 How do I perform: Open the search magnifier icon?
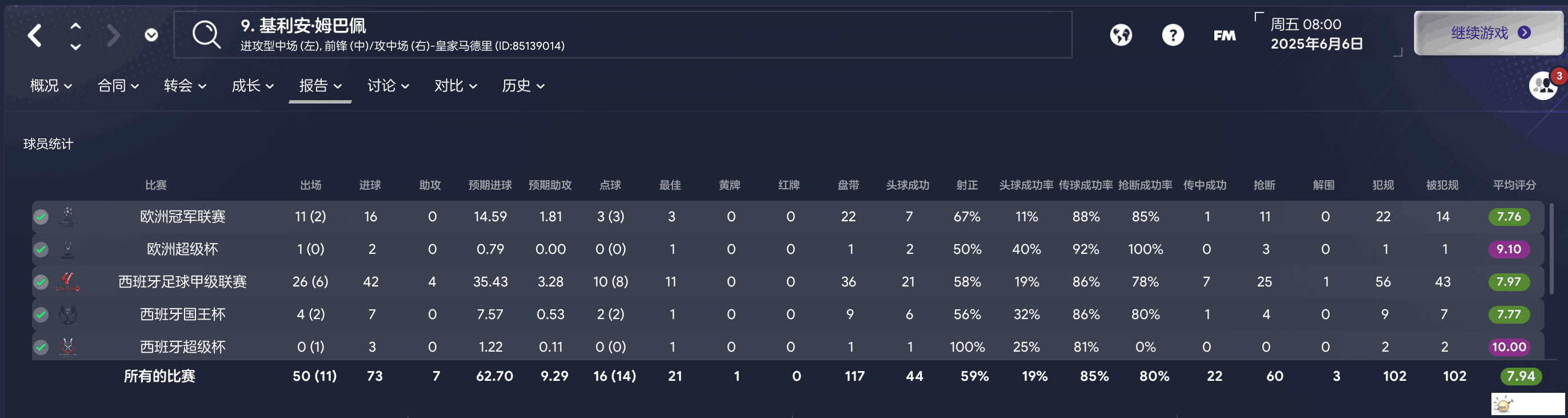click(x=206, y=35)
